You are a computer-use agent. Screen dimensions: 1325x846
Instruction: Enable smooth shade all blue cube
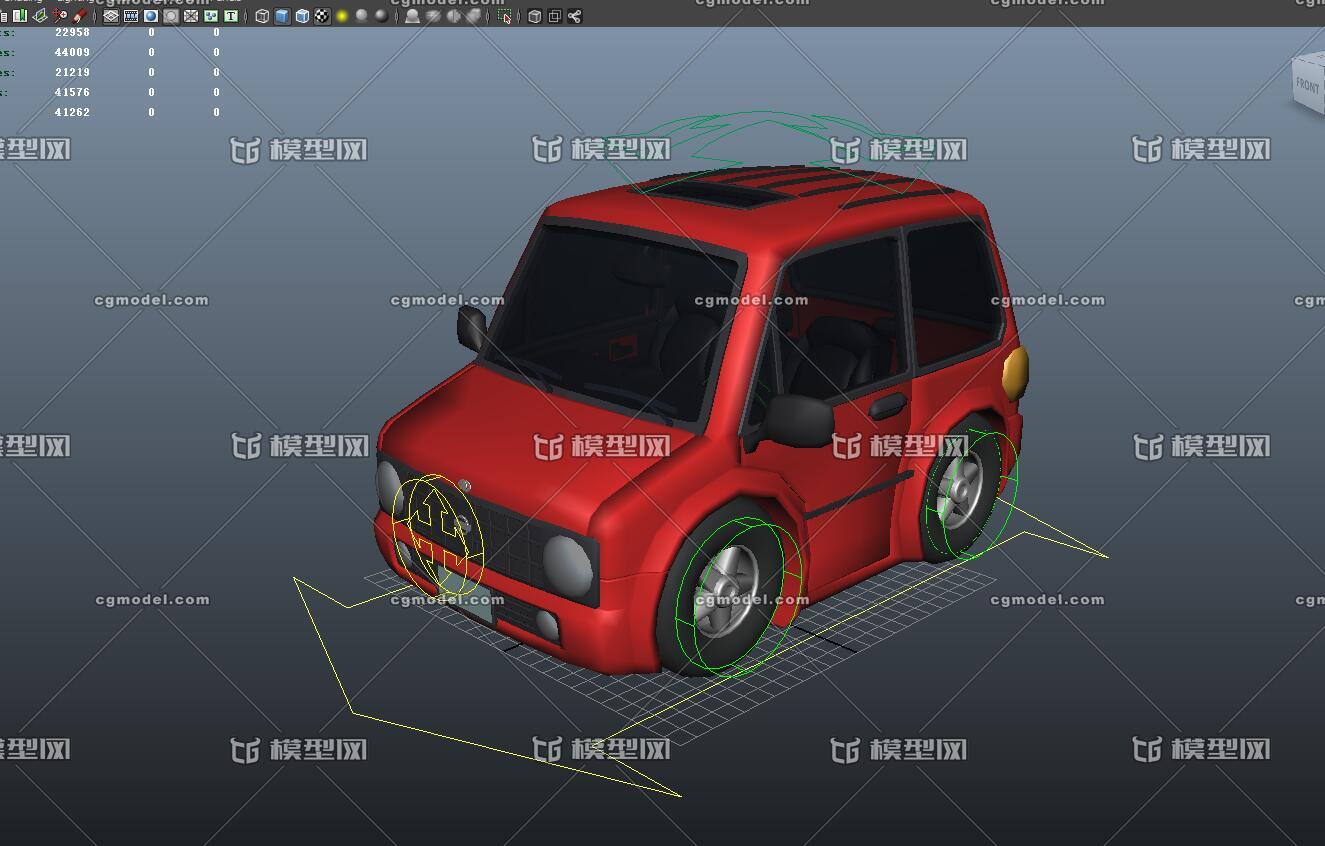282,16
